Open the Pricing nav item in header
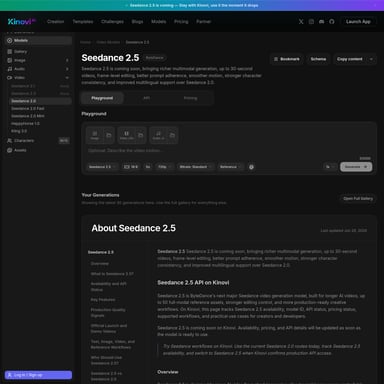This screenshot has width=384, height=384. click(181, 22)
